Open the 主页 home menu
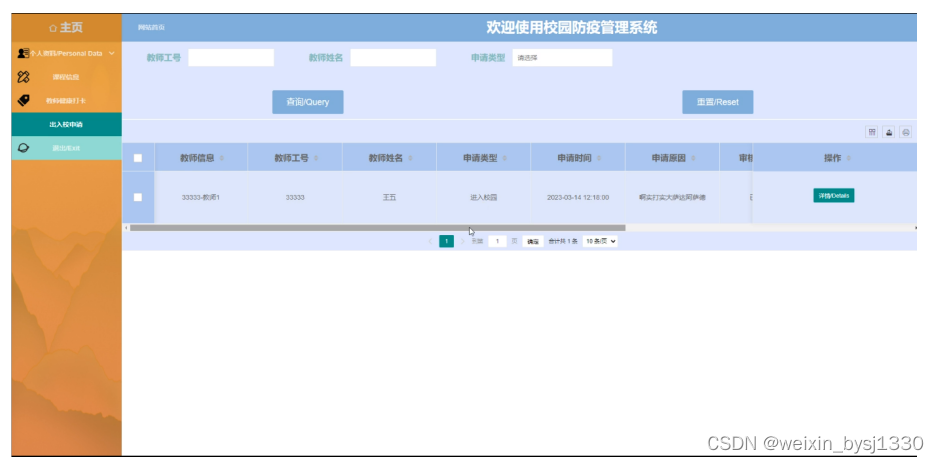Screen dimensions: 939x463 point(66,28)
